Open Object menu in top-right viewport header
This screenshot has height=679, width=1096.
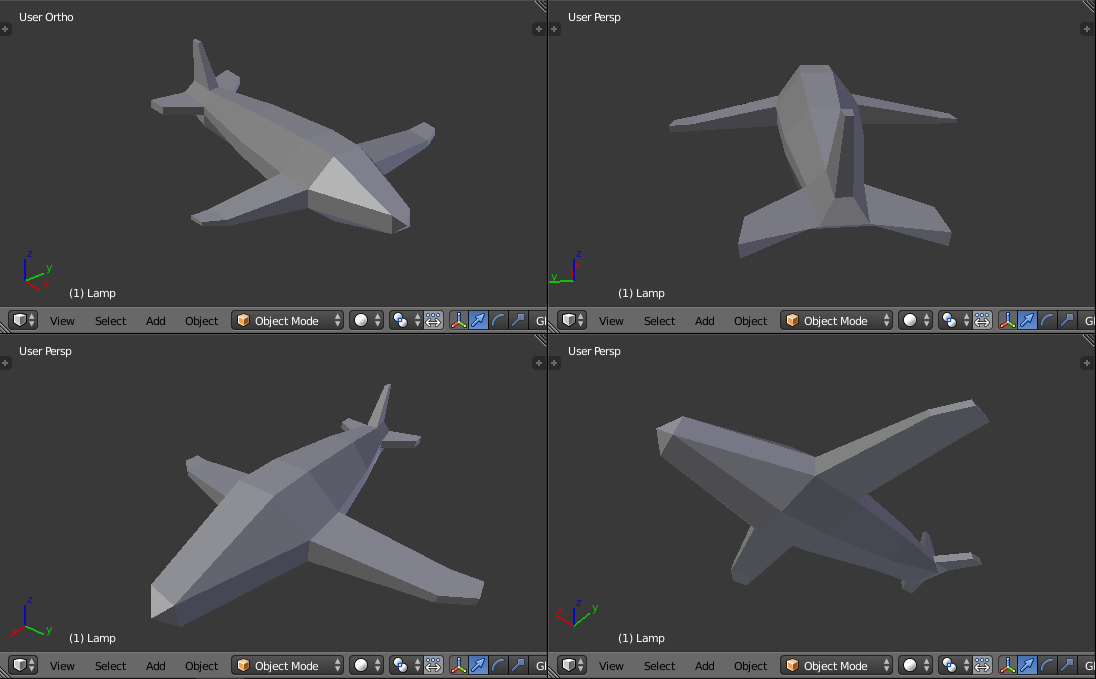coord(750,321)
